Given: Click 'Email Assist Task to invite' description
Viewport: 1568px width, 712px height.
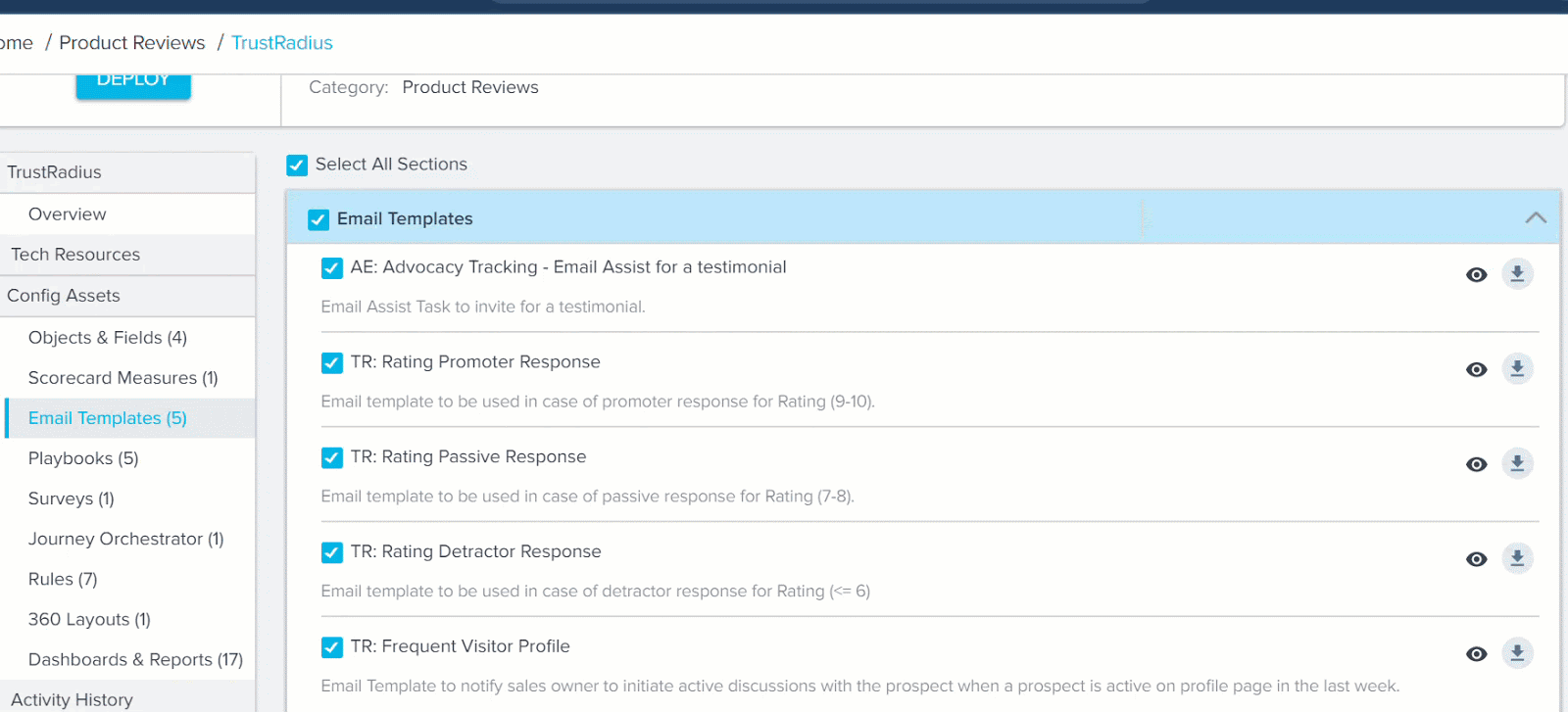Looking at the screenshot, I should click(483, 307).
